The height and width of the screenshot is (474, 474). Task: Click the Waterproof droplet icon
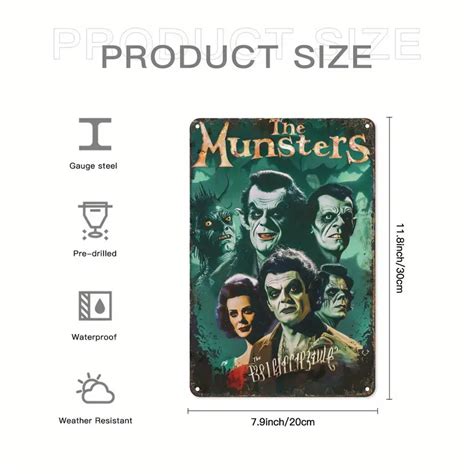click(x=95, y=306)
